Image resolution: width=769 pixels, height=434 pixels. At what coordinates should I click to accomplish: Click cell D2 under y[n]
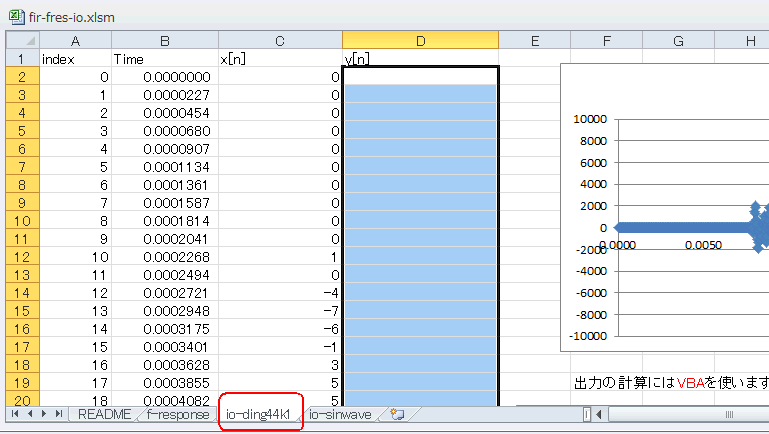coord(420,76)
